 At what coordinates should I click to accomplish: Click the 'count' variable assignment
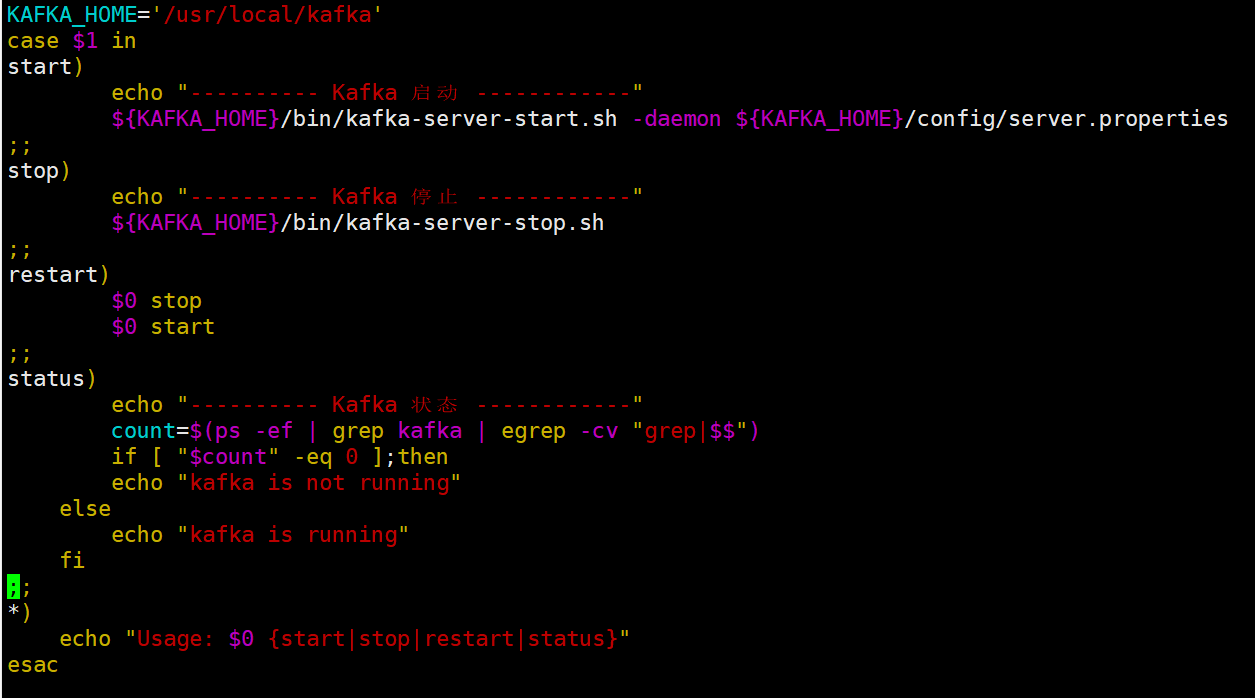pyautogui.click(x=144, y=431)
